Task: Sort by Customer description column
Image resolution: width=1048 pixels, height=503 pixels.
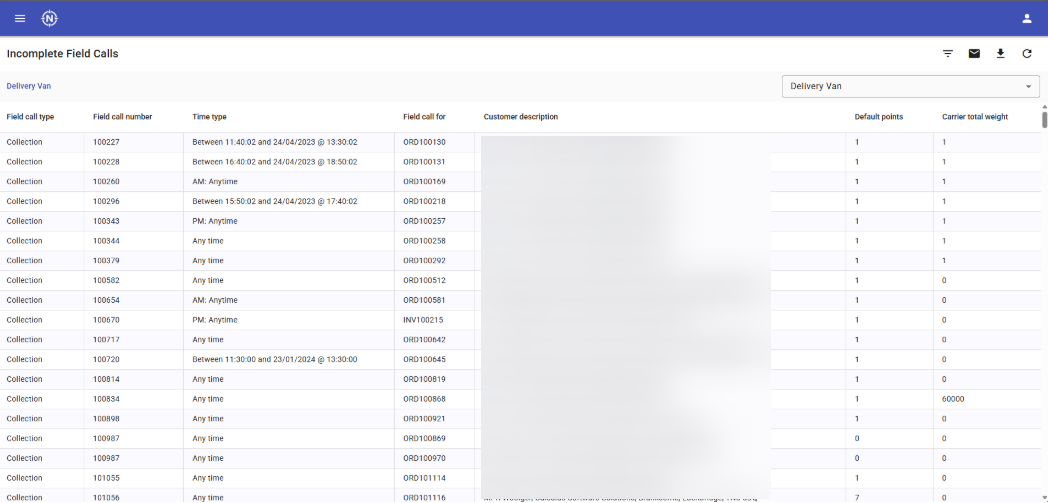Action: click(521, 117)
